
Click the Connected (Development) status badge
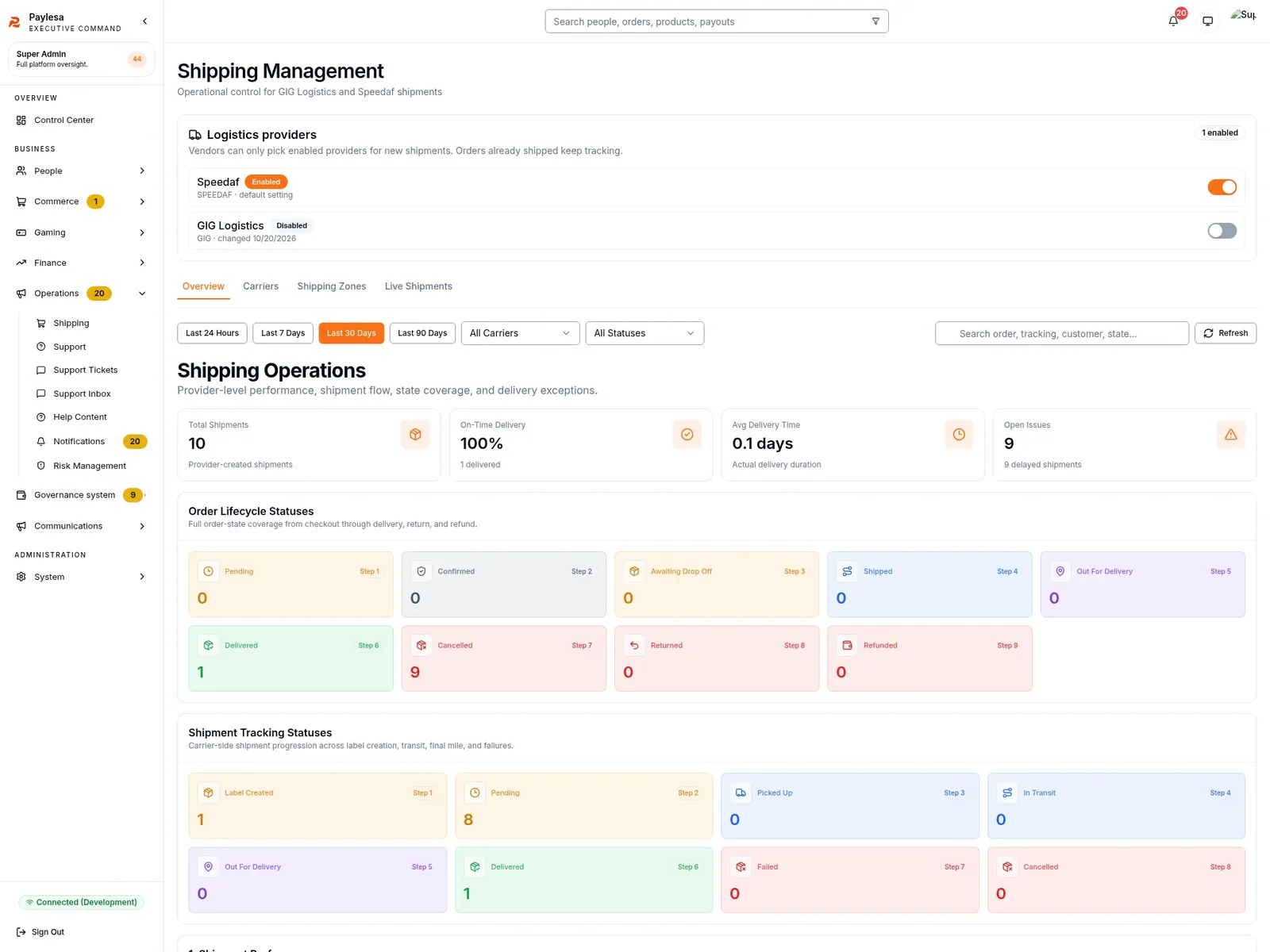[x=81, y=903]
